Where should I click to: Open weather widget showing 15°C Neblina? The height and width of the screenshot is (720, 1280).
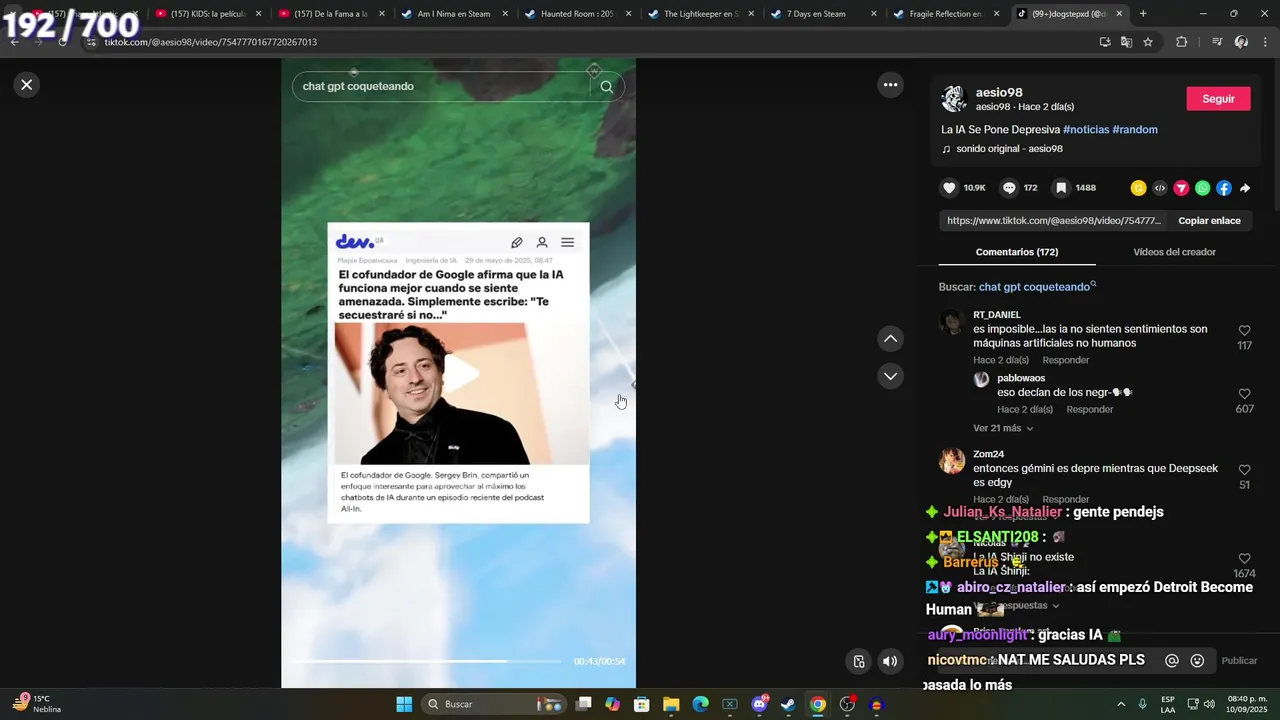pos(37,704)
